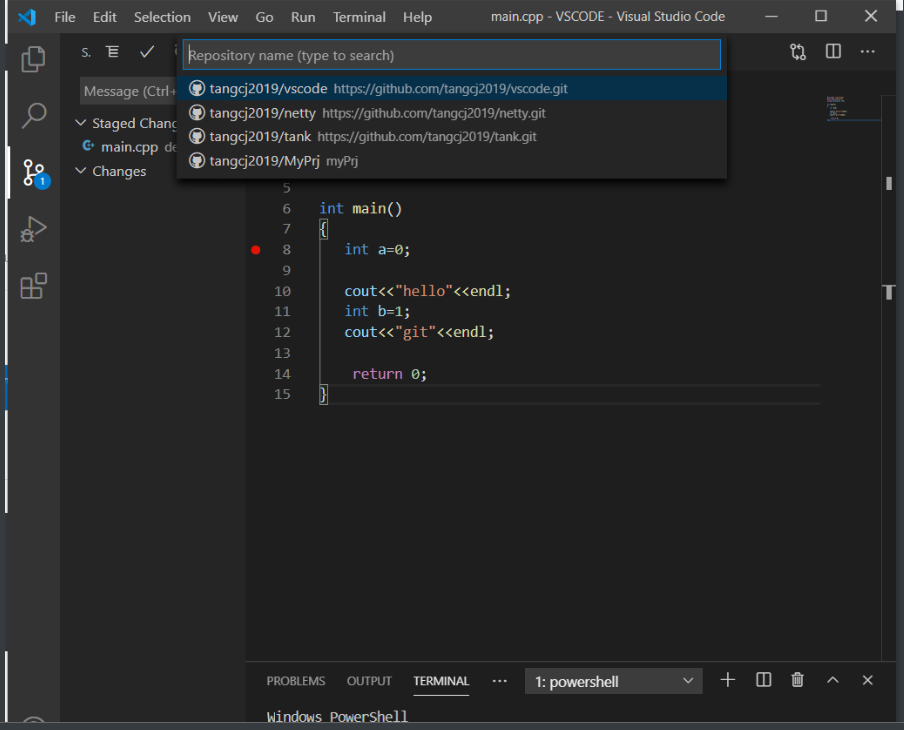Split the editor to the right
Image resolution: width=904 pixels, height=730 pixels.
pyautogui.click(x=833, y=51)
